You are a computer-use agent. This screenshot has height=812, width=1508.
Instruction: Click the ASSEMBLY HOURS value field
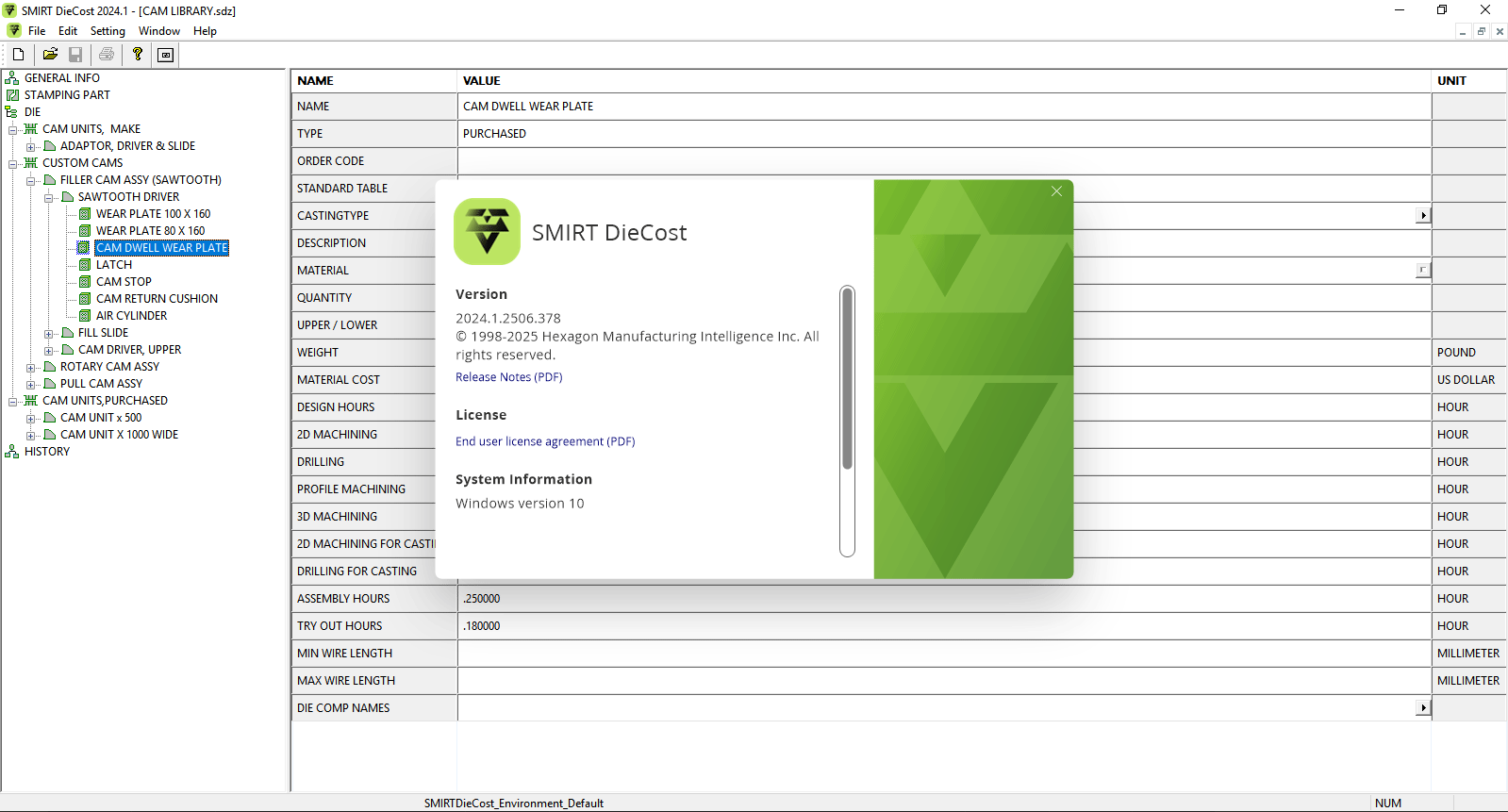point(943,599)
